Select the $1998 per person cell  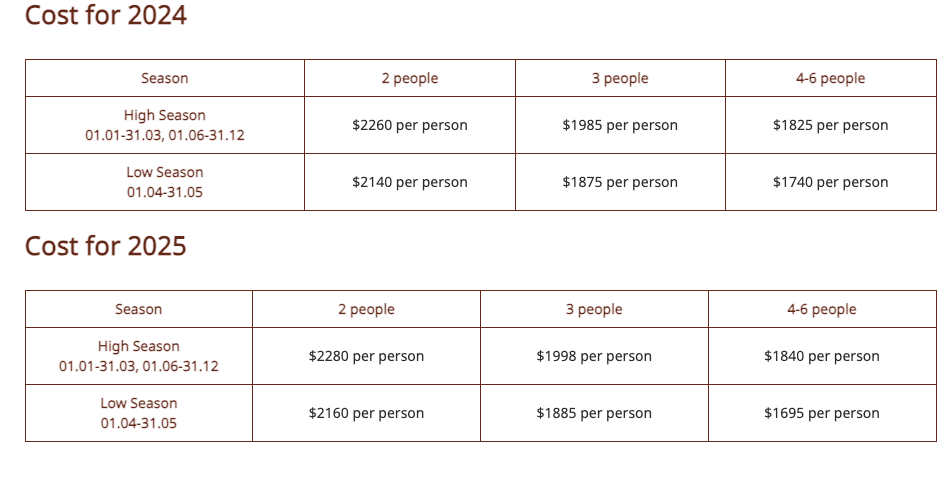click(x=594, y=356)
